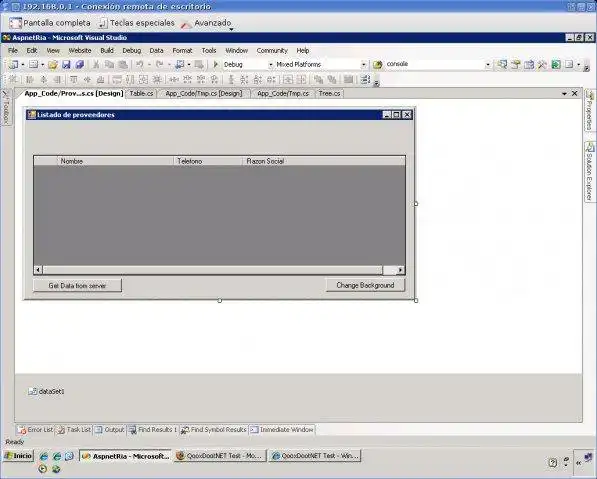Click the Navigate Backward icon
This screenshot has height=479, width=597.
[180, 65]
